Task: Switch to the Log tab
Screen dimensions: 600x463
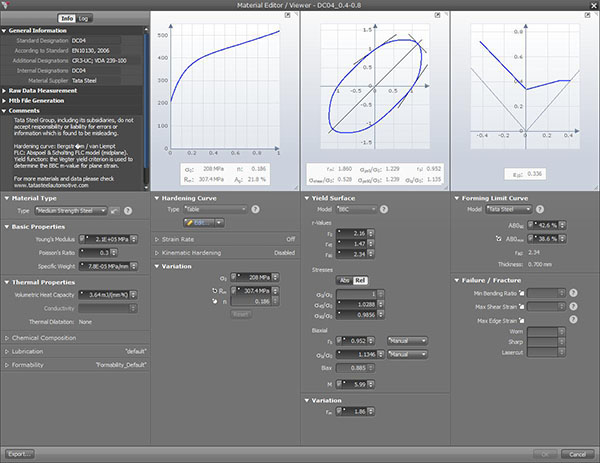Action: [x=84, y=18]
